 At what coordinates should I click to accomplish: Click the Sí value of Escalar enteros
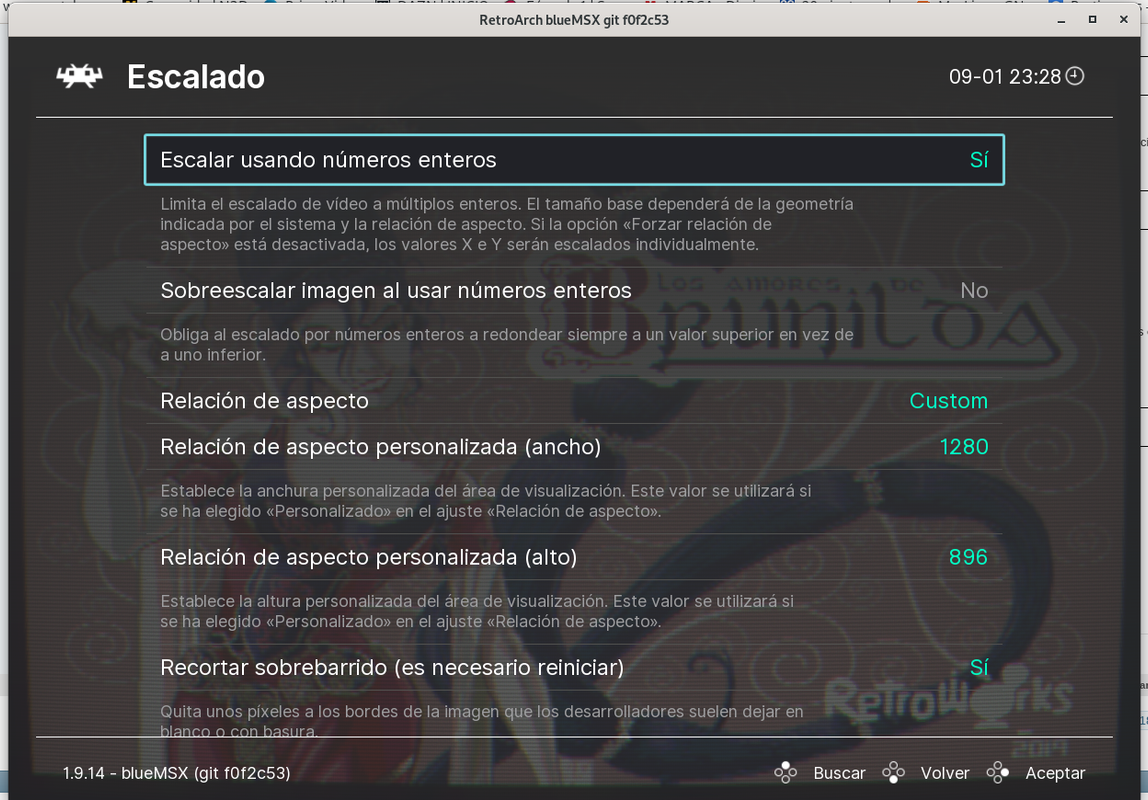(x=979, y=160)
